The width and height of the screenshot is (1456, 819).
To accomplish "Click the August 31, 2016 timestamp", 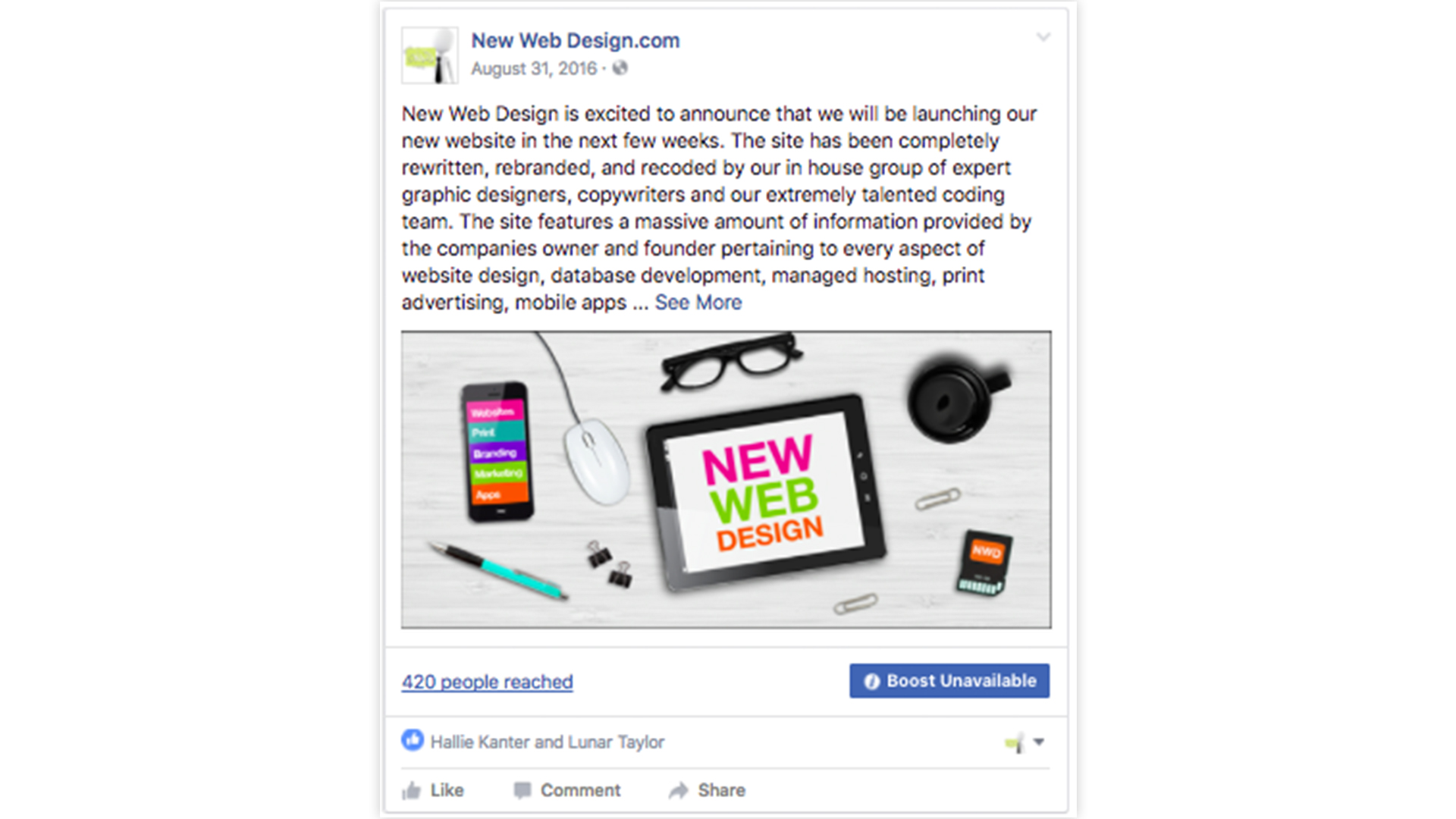I will point(534,68).
